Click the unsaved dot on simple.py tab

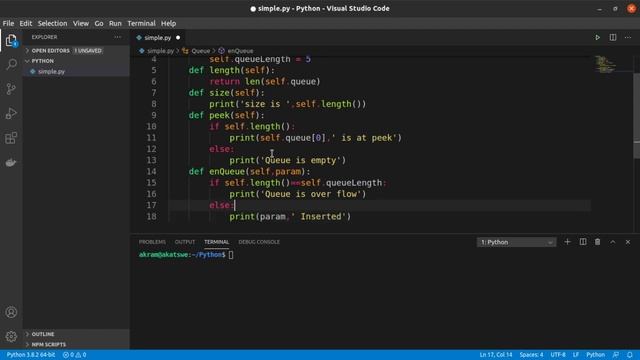click(x=178, y=38)
